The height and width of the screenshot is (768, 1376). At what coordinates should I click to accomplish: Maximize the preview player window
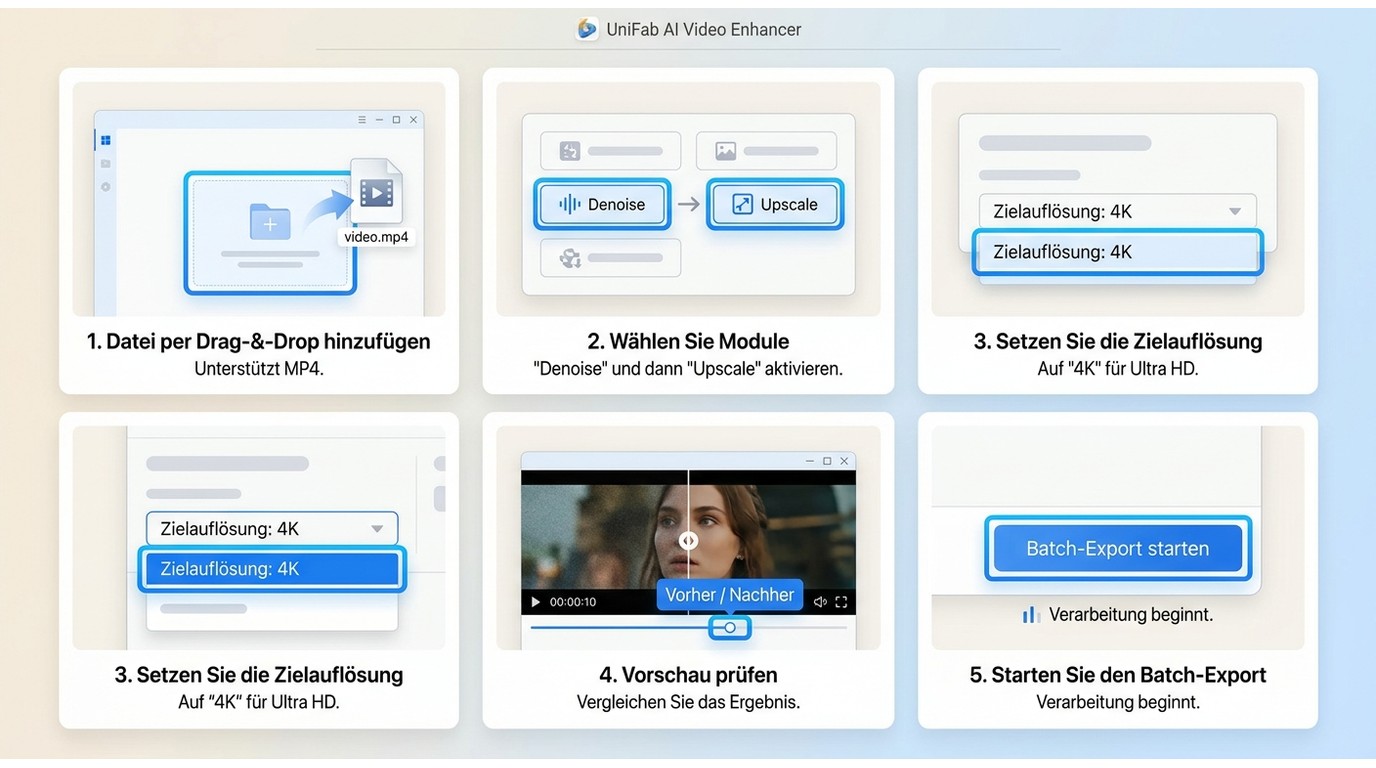(827, 461)
